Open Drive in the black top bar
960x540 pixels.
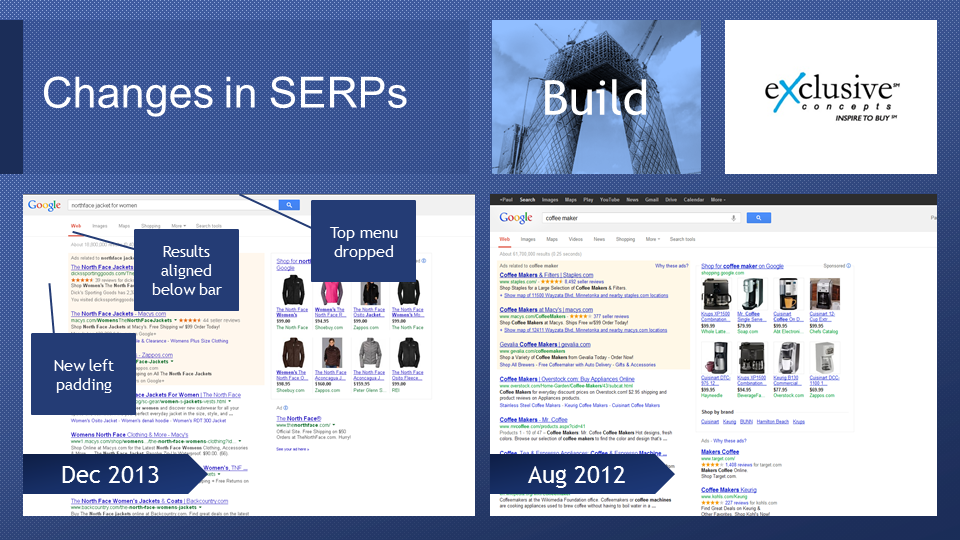pos(671,200)
